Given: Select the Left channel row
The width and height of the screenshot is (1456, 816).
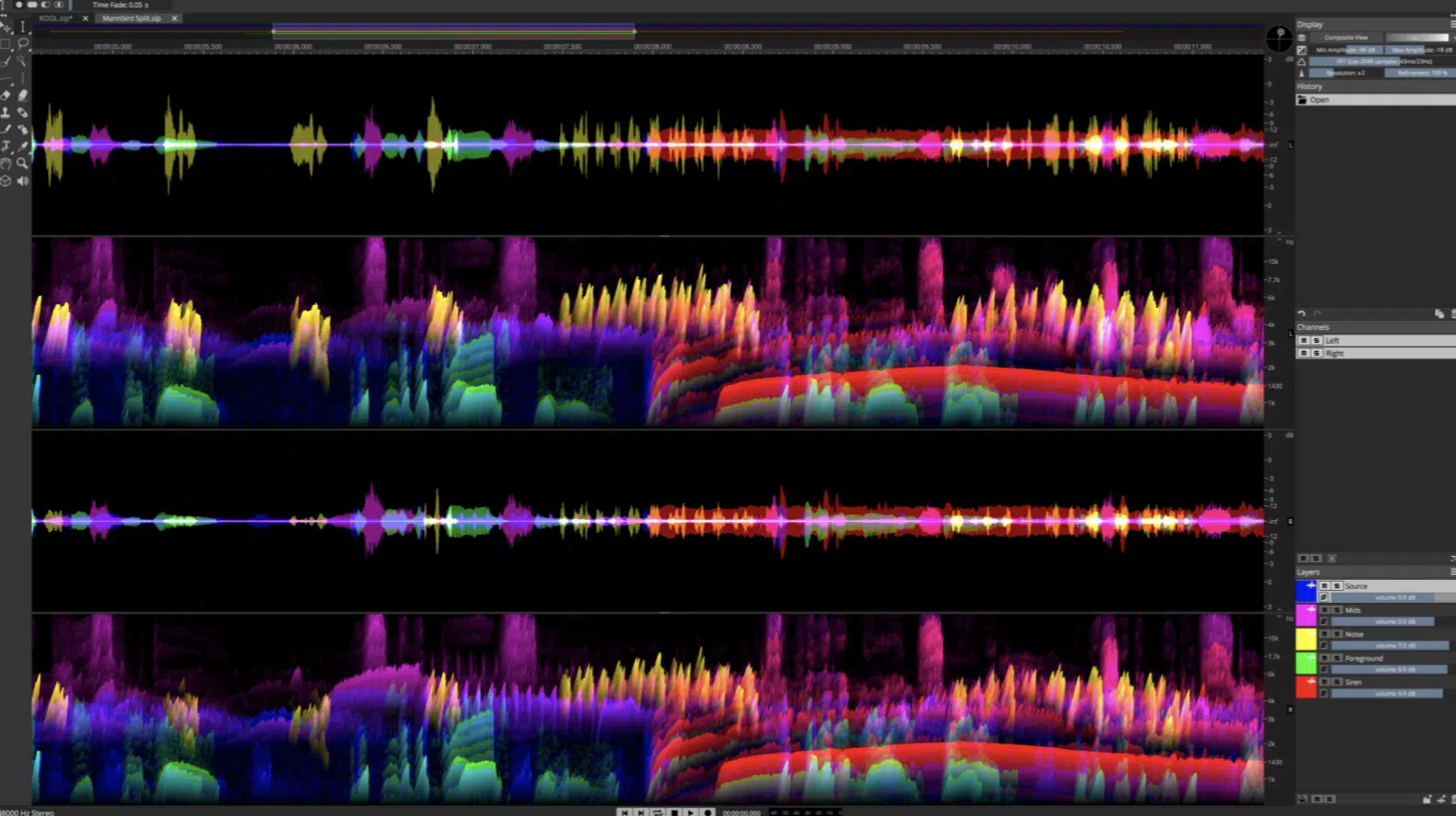Looking at the screenshot, I should [x=1376, y=341].
